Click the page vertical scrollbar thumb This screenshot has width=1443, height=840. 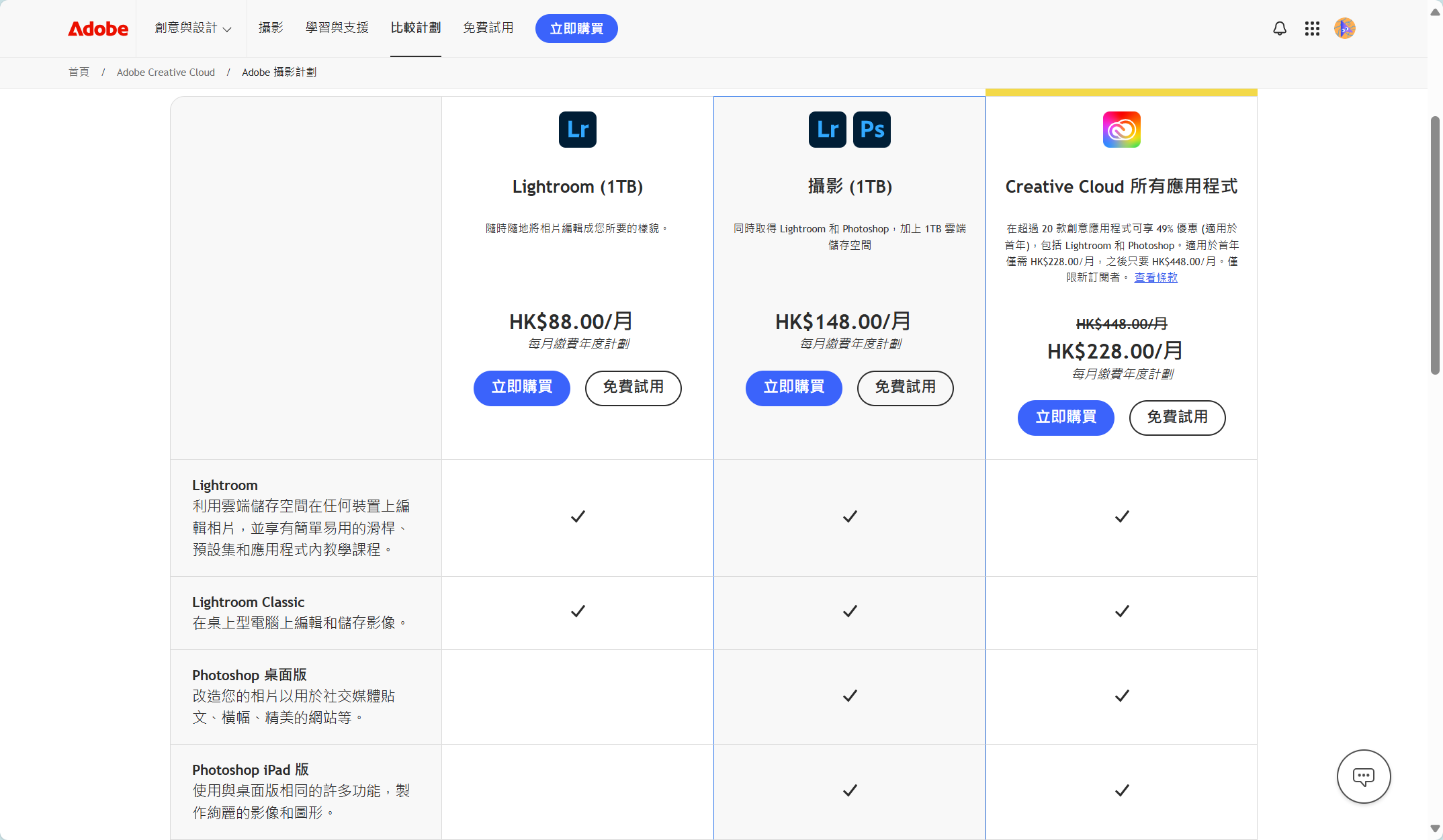pos(1435,245)
